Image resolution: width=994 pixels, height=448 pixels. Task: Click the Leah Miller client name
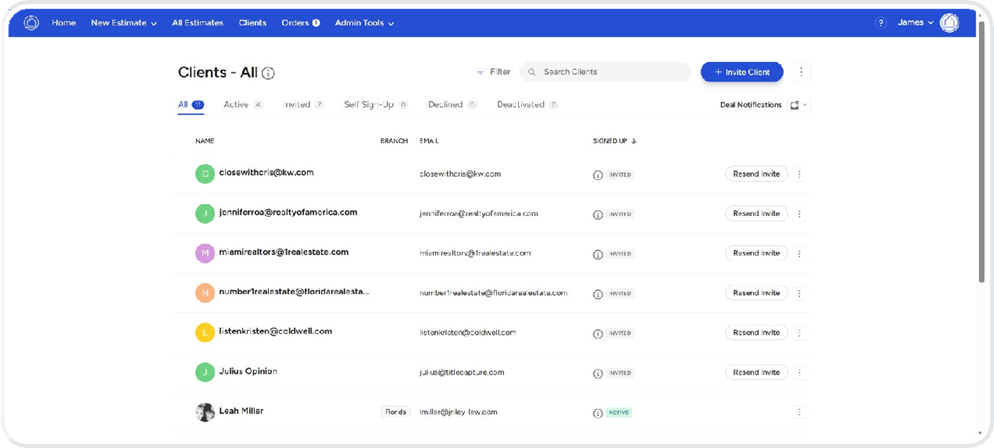(x=242, y=411)
